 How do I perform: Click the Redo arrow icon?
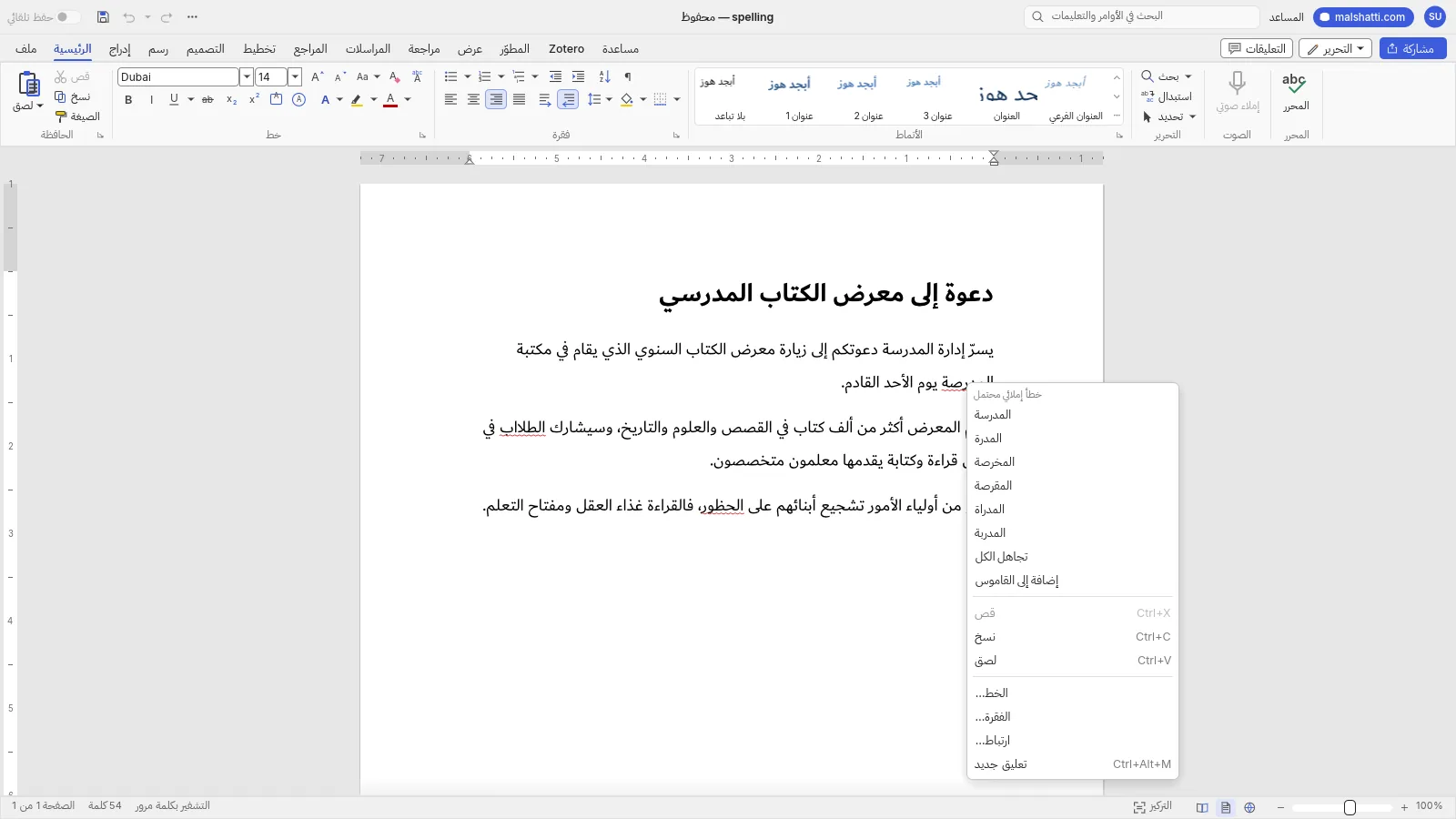coord(167,17)
